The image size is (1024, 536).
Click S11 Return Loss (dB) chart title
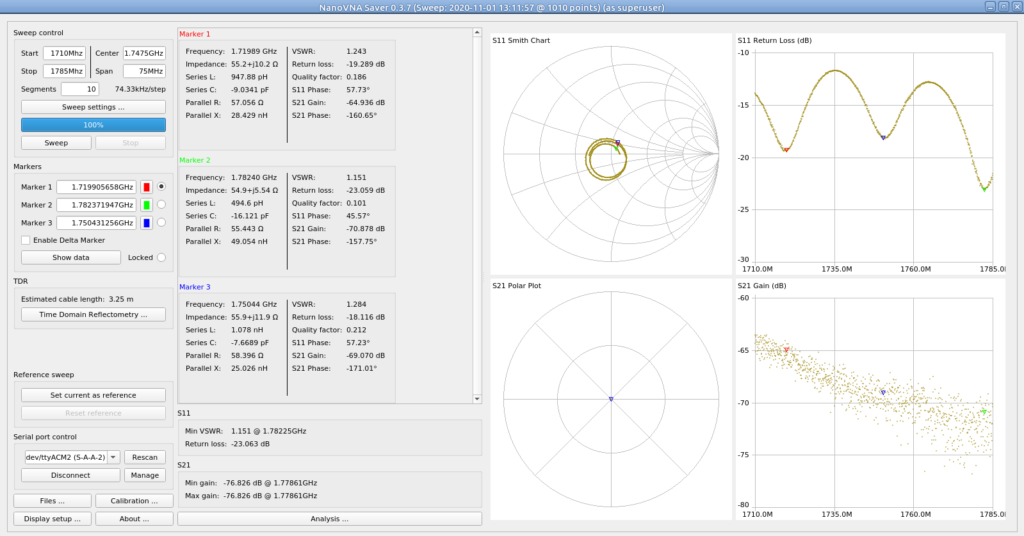775,40
